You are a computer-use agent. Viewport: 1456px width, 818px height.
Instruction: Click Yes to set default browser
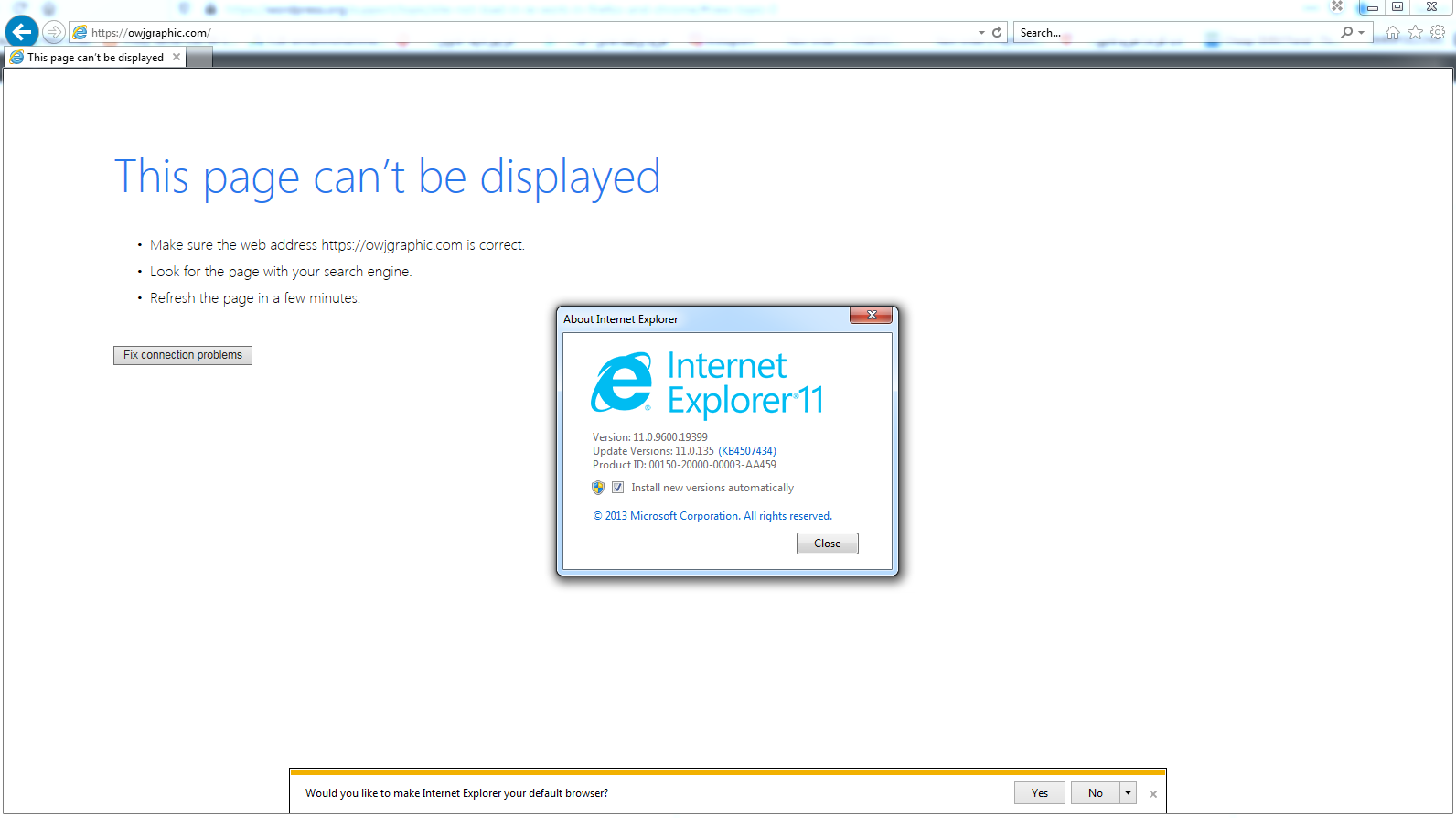[x=1040, y=793]
